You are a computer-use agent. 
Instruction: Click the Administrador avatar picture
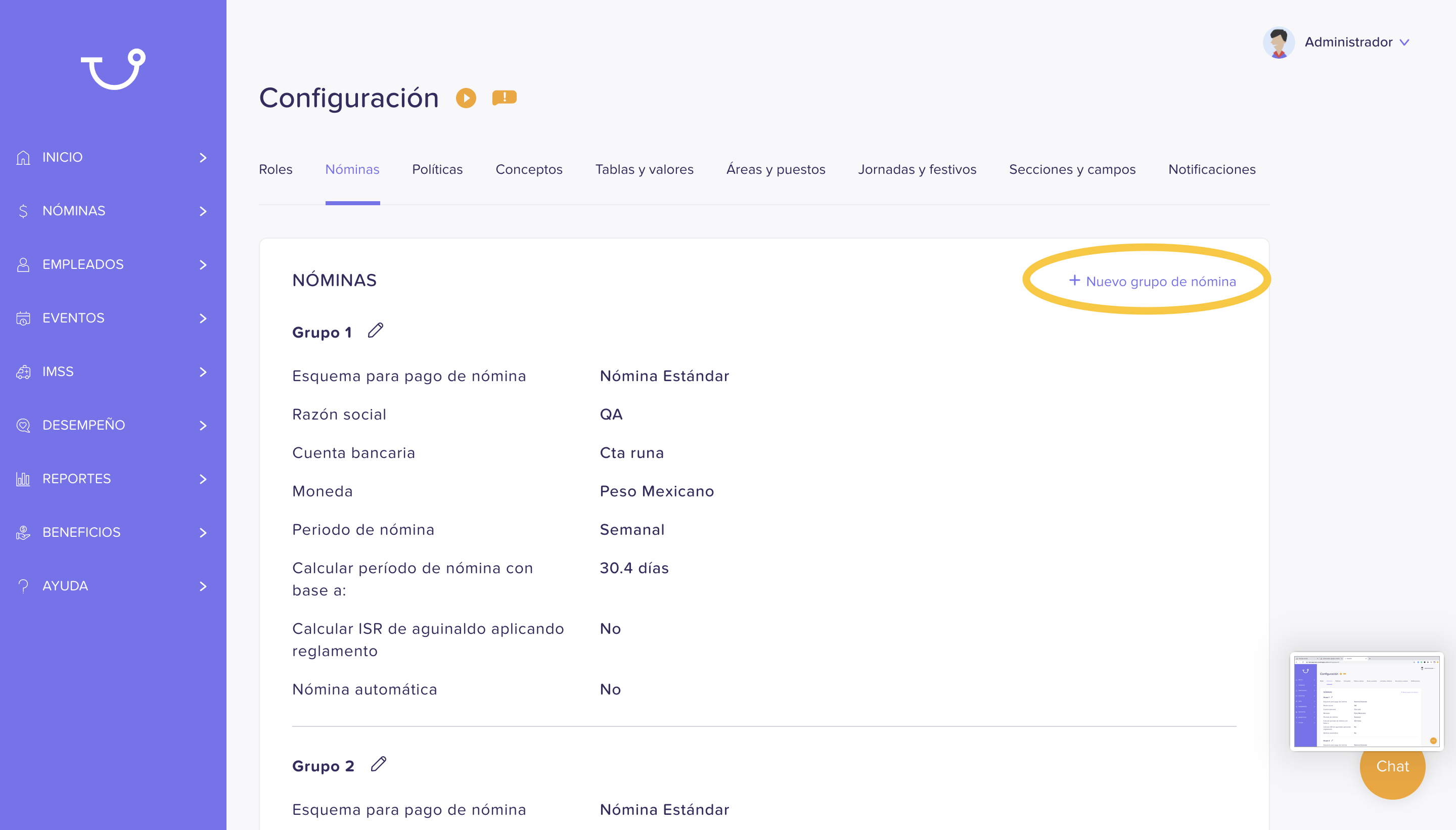(x=1279, y=42)
